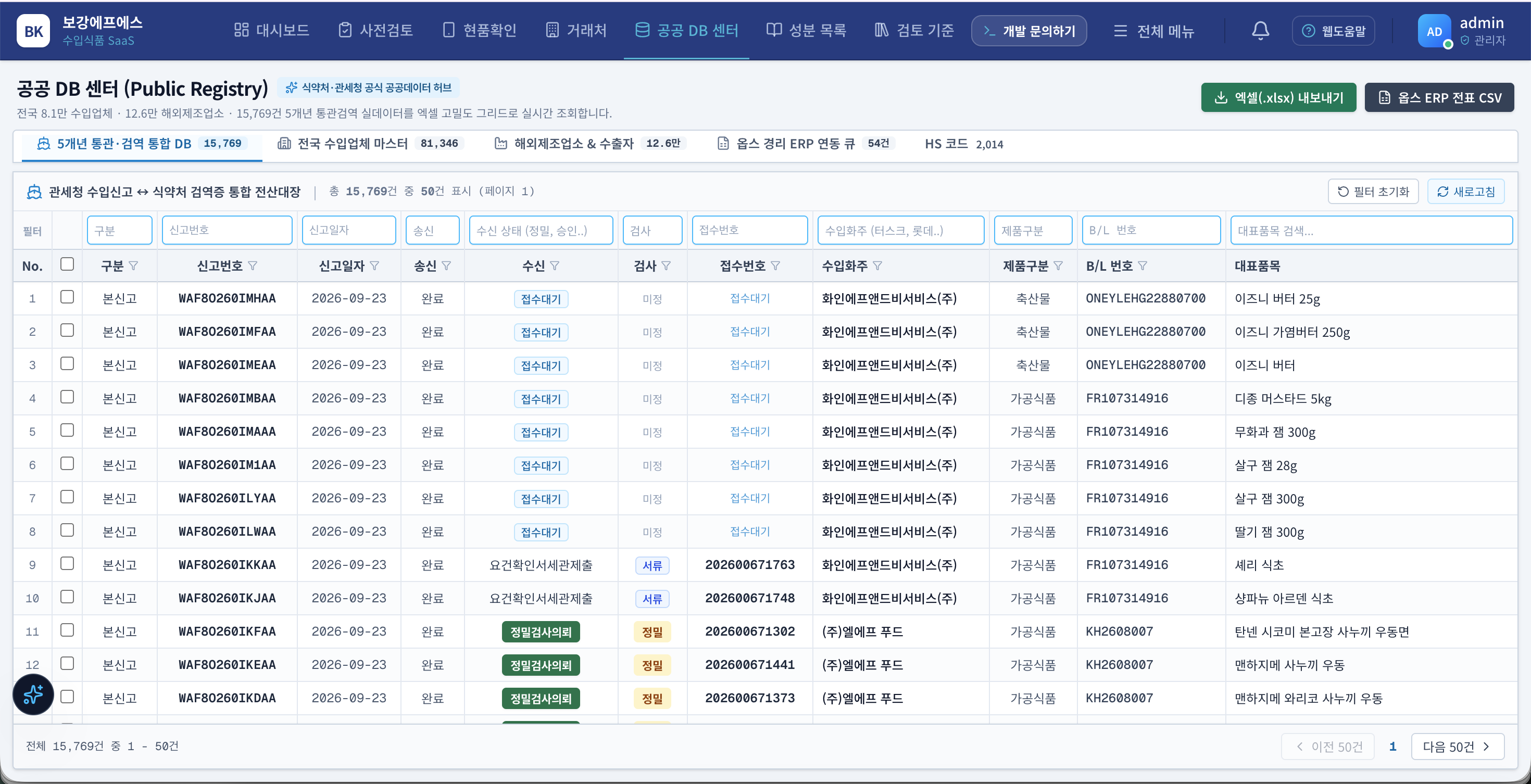The image size is (1531, 784).
Task: Click filter funnel icon on 구분 column
Action: point(134,265)
